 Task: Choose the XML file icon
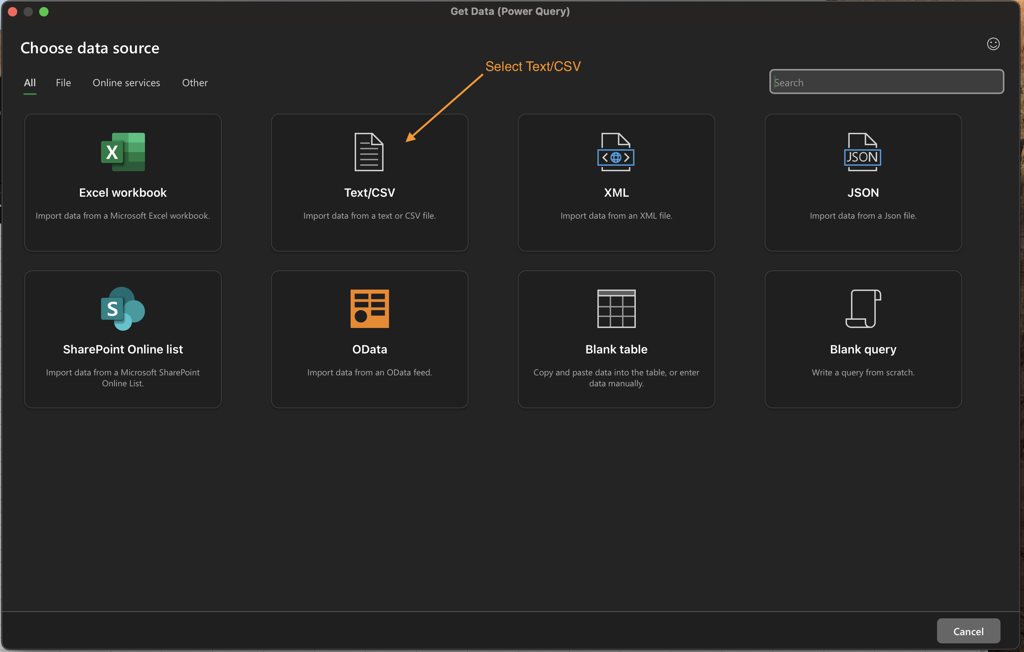(616, 152)
